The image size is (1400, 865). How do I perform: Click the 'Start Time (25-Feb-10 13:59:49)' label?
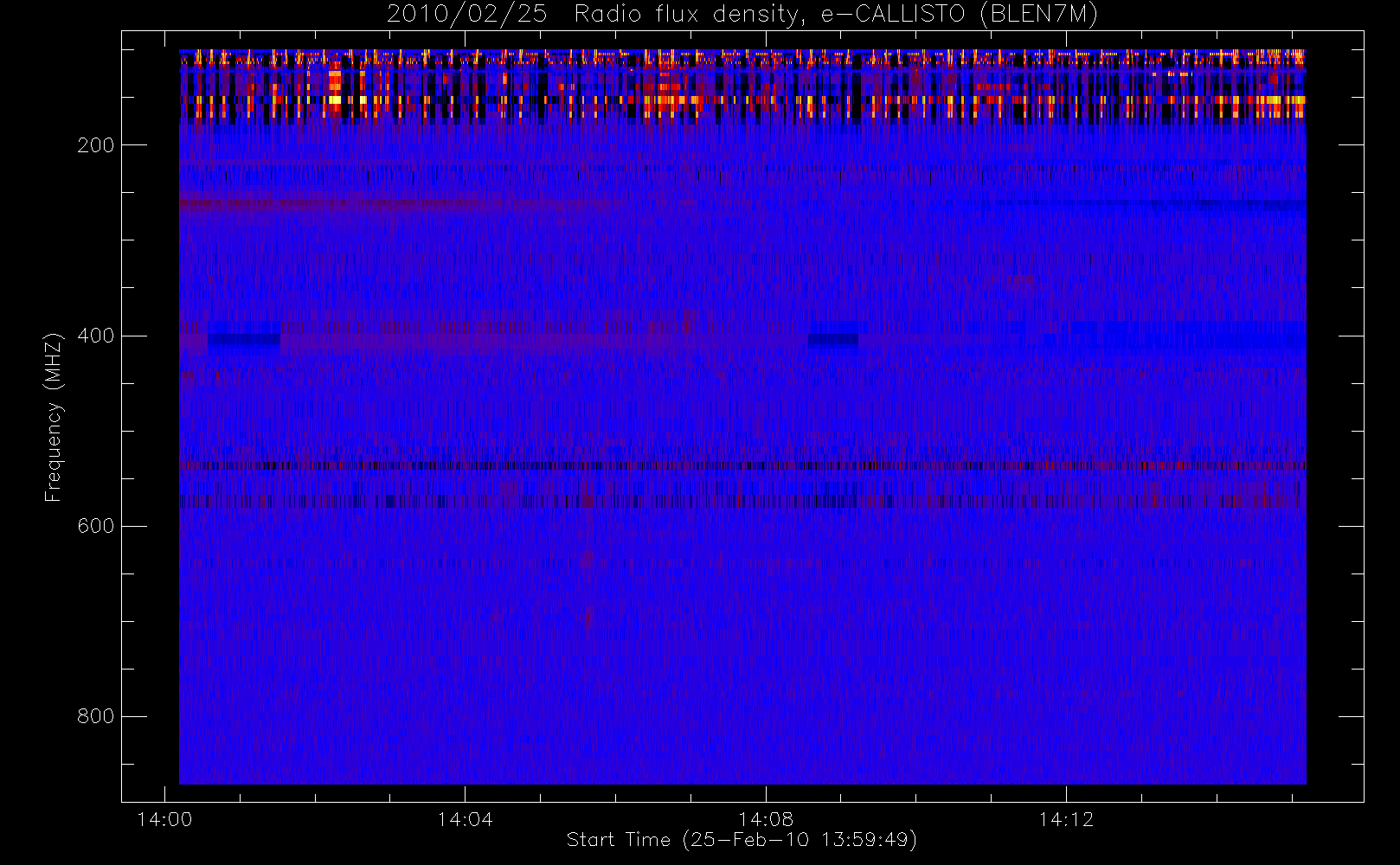coord(742,840)
